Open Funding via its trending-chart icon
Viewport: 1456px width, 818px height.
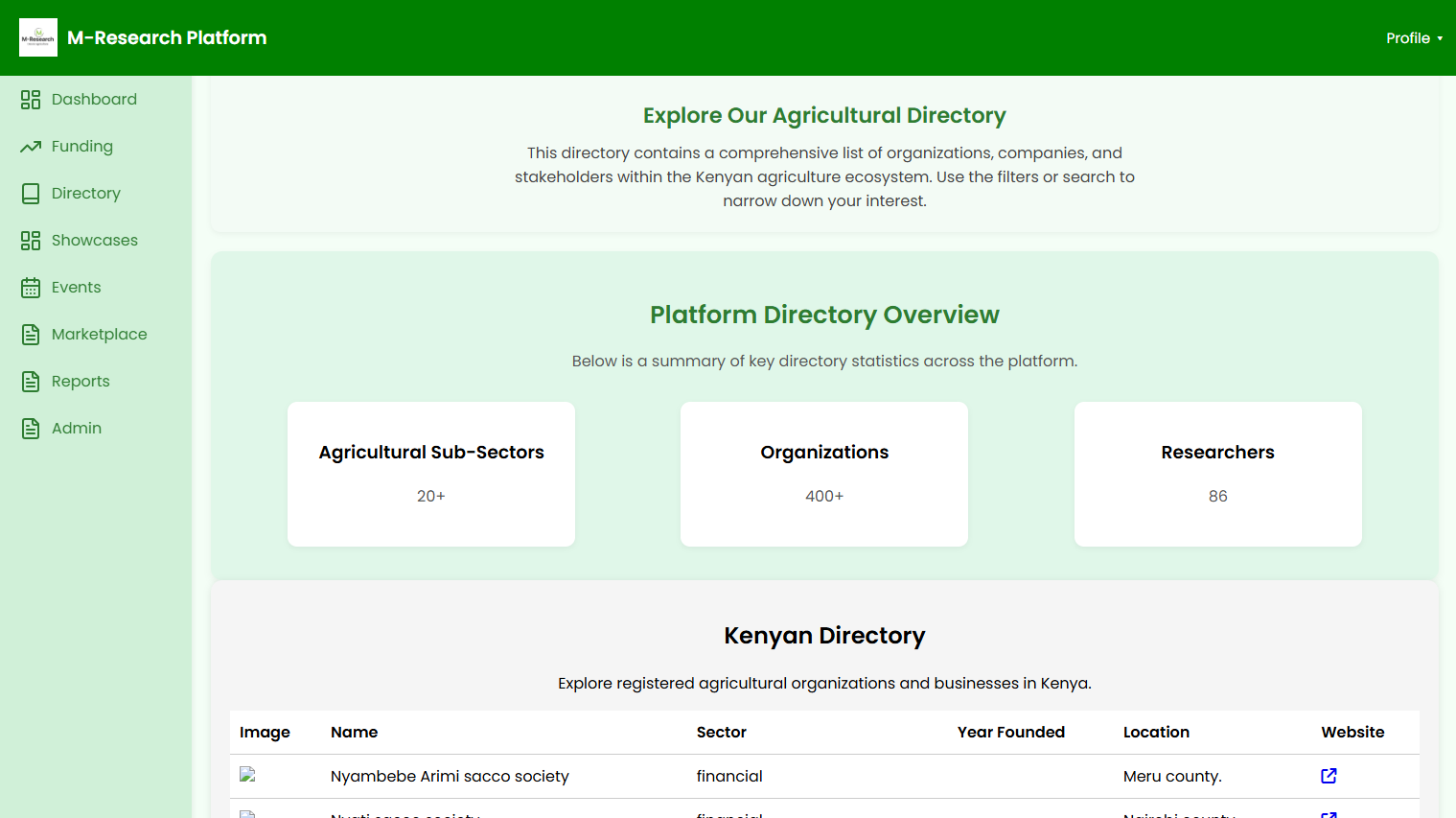[x=29, y=146]
